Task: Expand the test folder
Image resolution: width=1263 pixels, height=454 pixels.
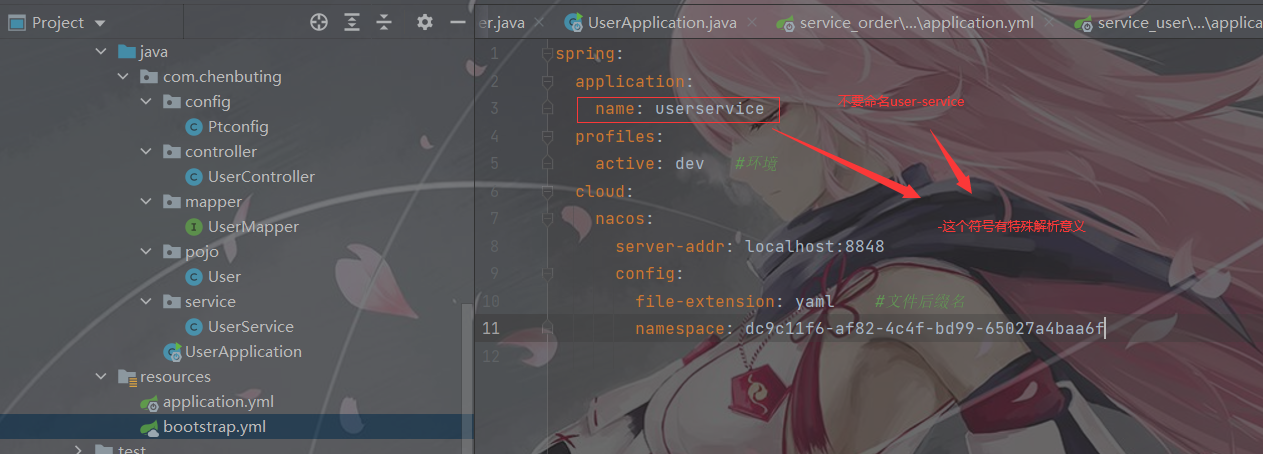Action: (78, 450)
